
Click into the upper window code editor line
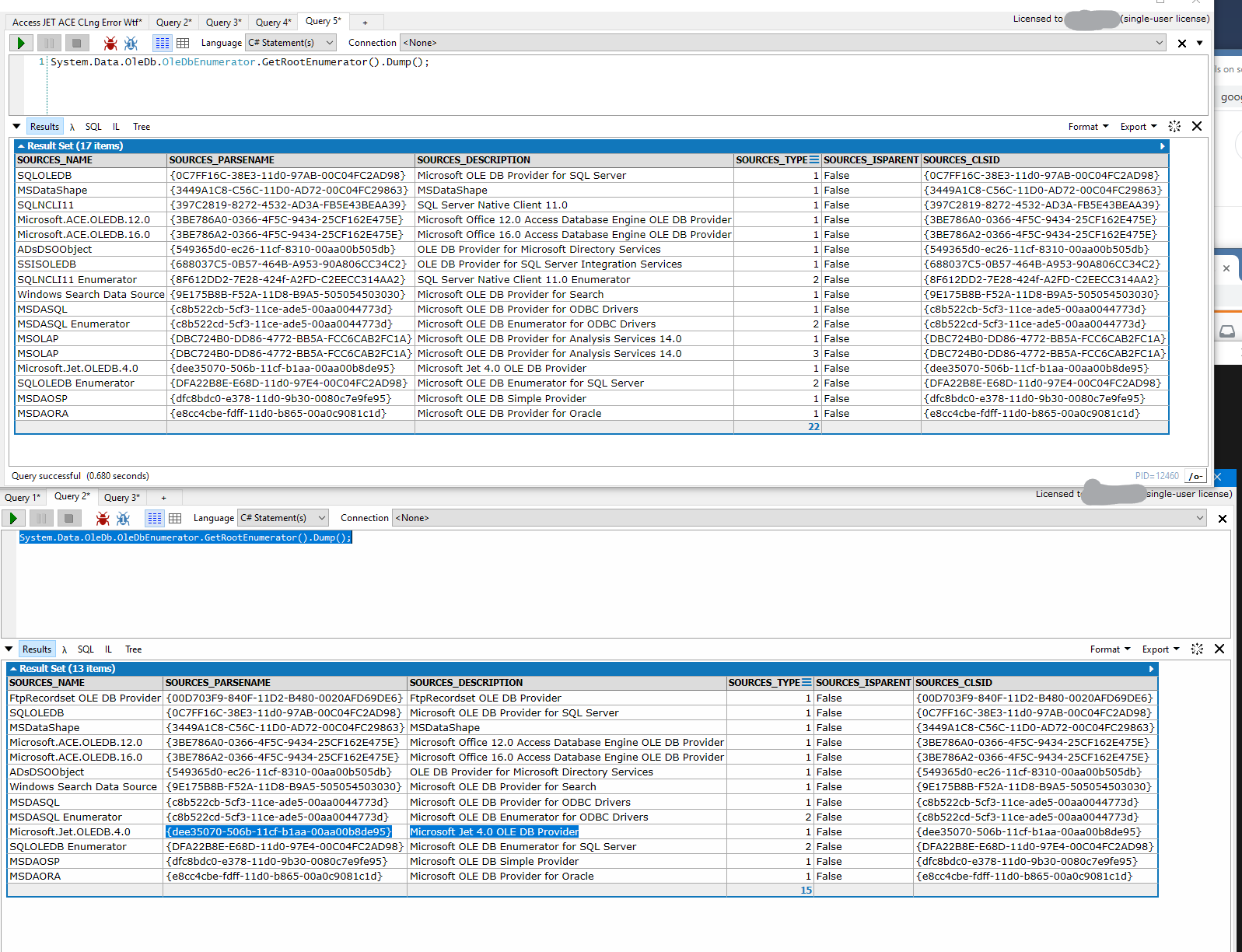240,62
